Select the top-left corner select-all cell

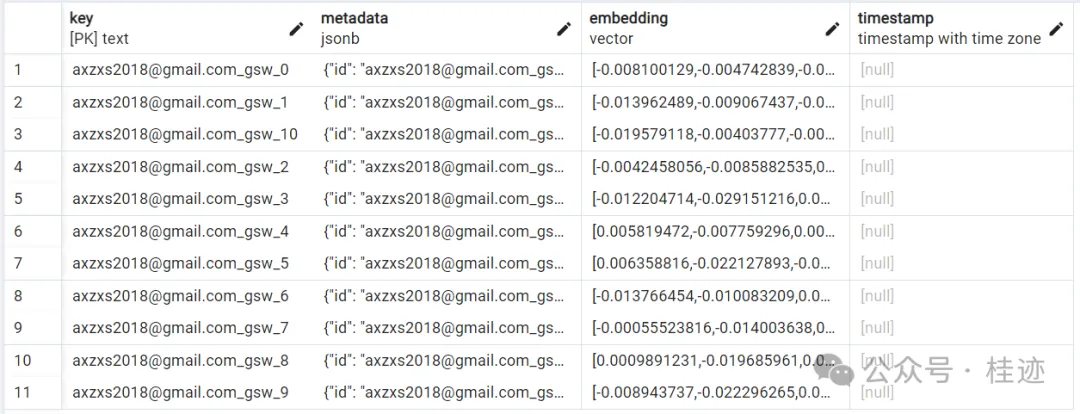pyautogui.click(x=30, y=28)
